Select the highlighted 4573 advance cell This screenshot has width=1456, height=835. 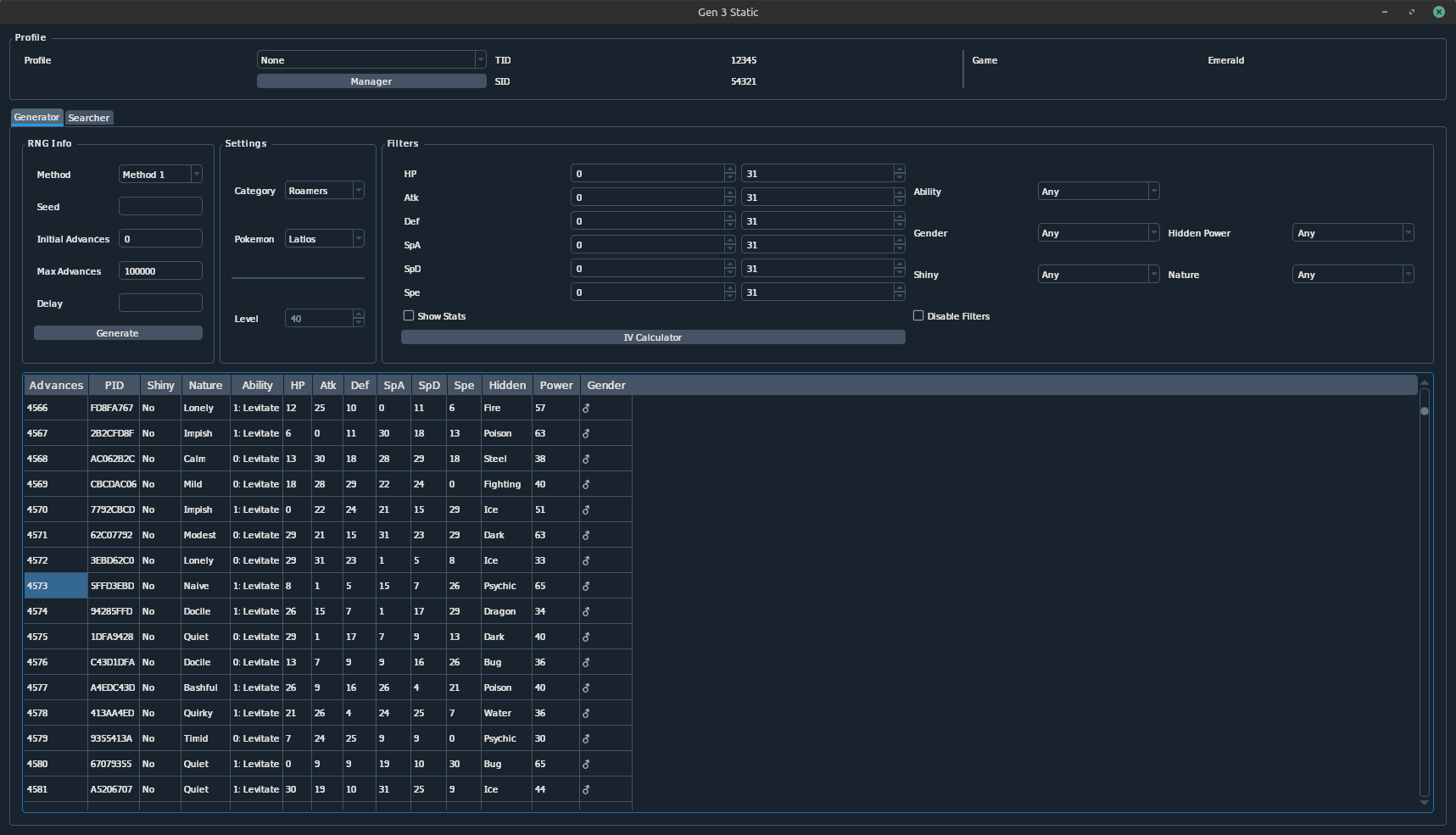click(56, 586)
